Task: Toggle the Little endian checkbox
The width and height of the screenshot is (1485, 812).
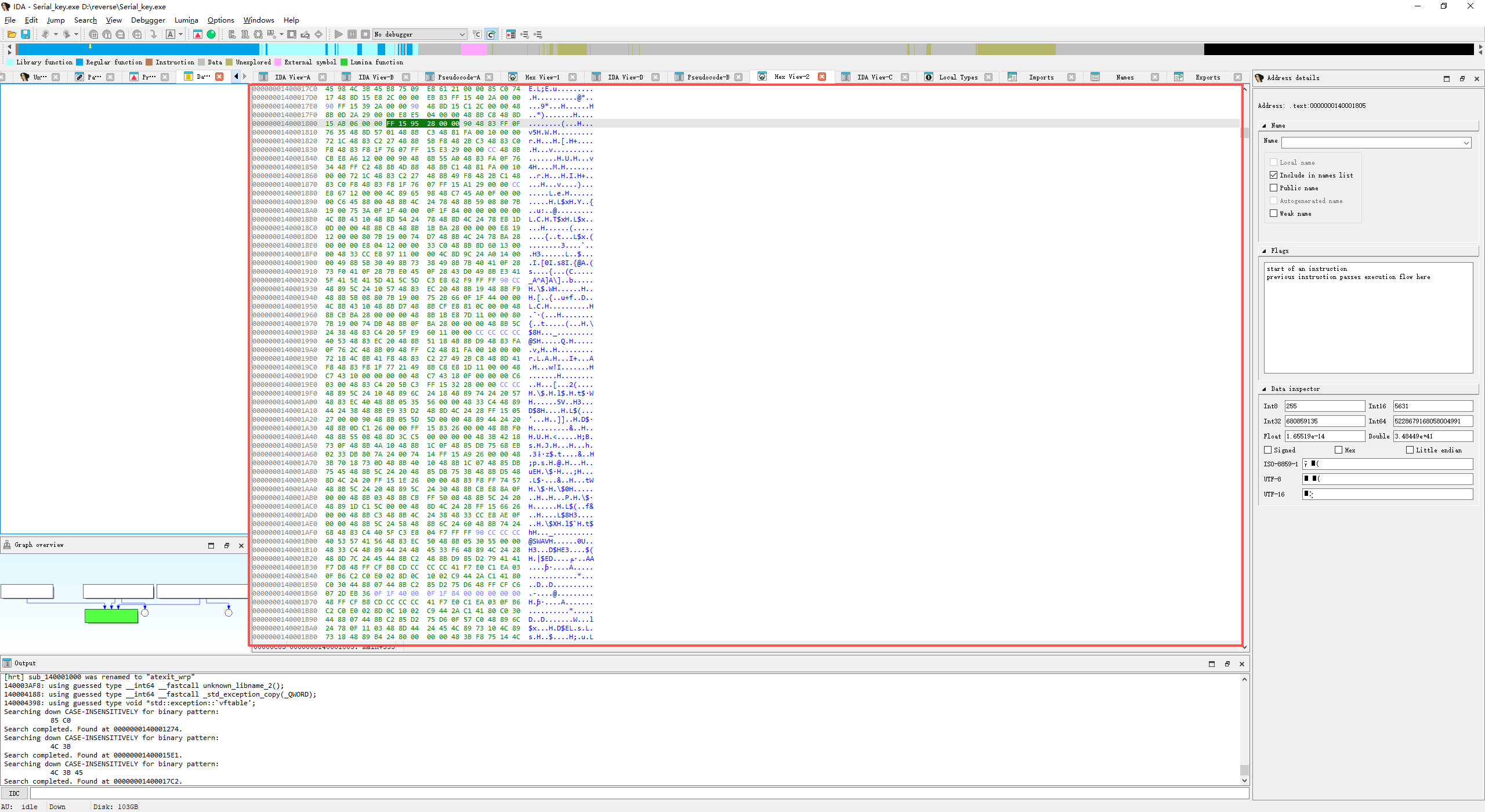Action: (x=1410, y=450)
